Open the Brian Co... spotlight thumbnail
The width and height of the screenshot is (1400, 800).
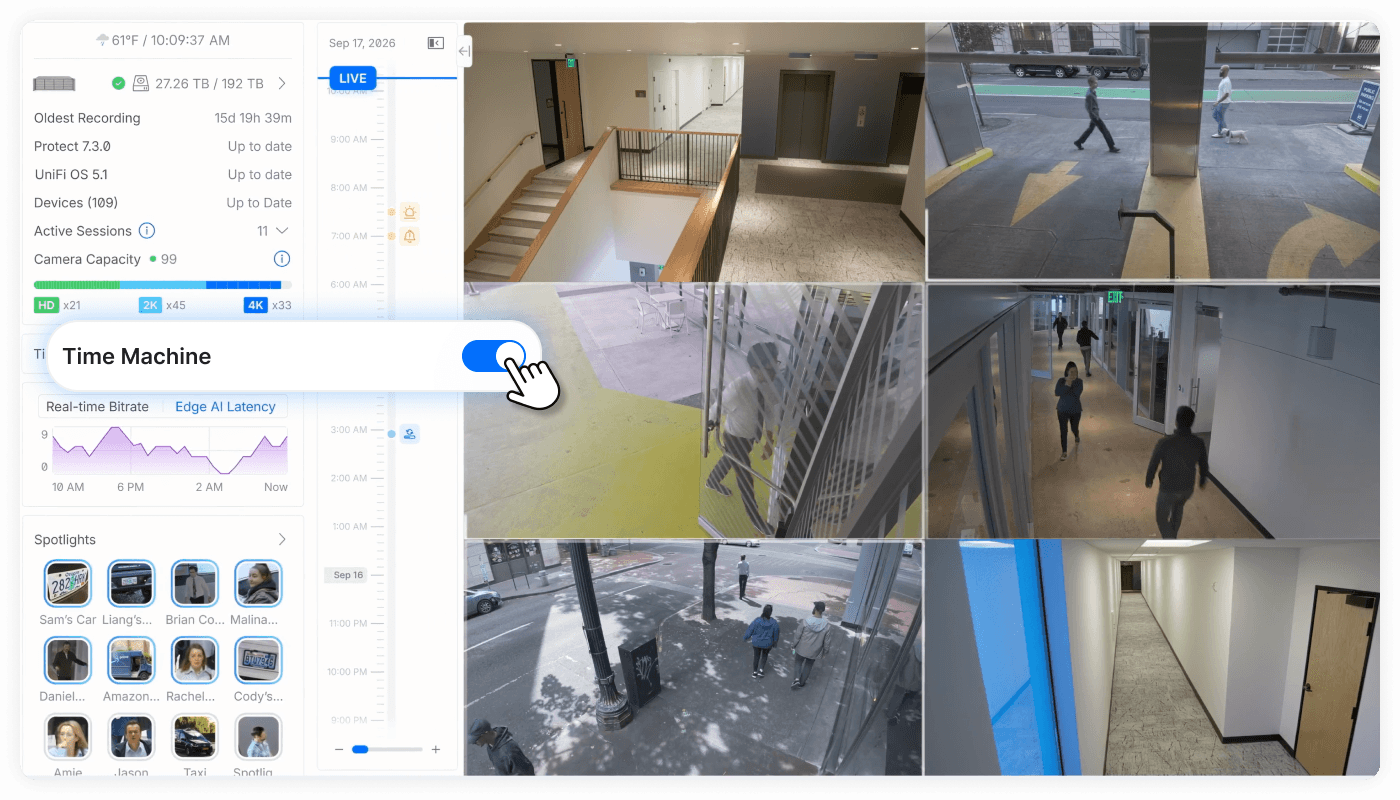click(195, 584)
